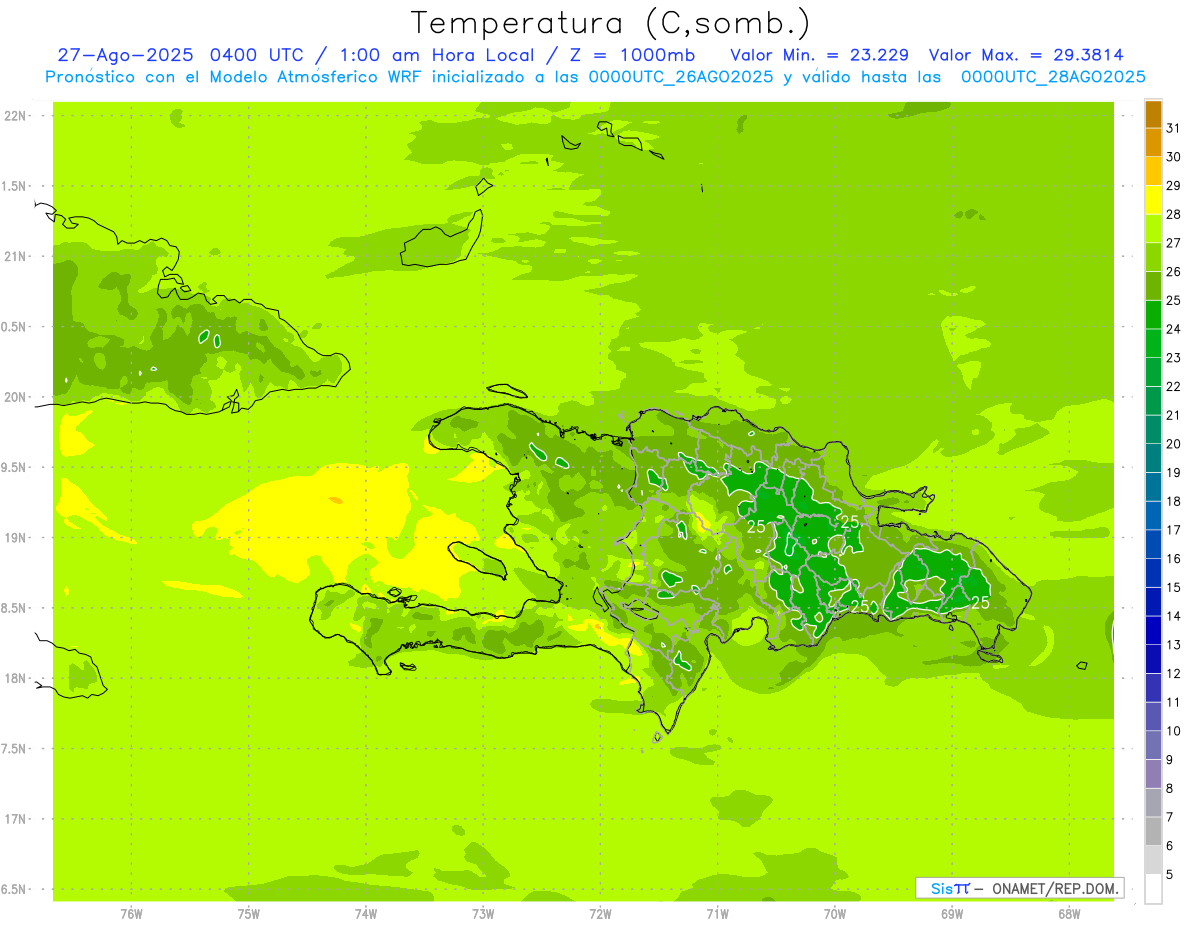Click the '71W' longitude label
Viewport: 1200px width, 927px height.
tap(717, 914)
